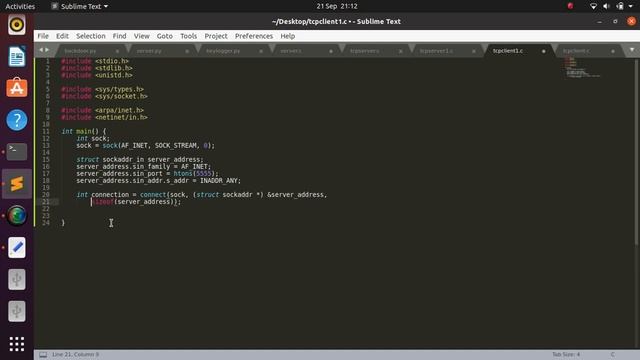640x360 pixels.
Task: Click previous tab arrow
Action: coord(41,50)
